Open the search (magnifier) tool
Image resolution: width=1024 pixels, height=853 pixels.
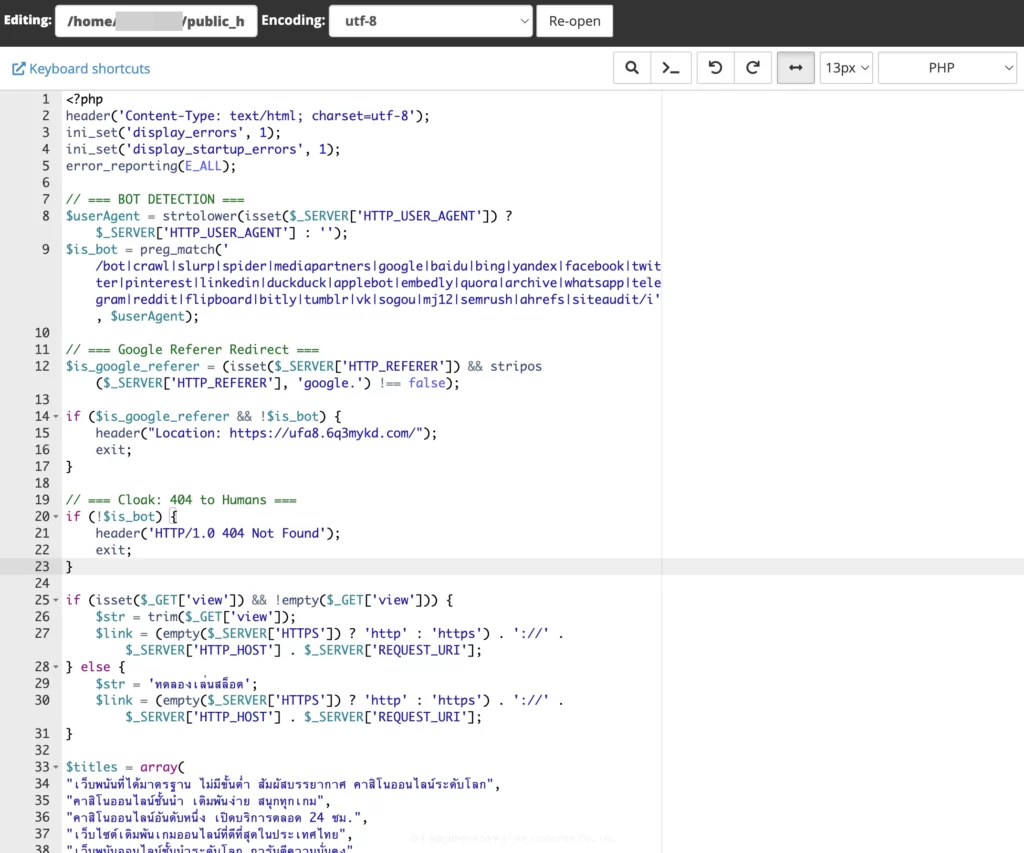pos(632,68)
